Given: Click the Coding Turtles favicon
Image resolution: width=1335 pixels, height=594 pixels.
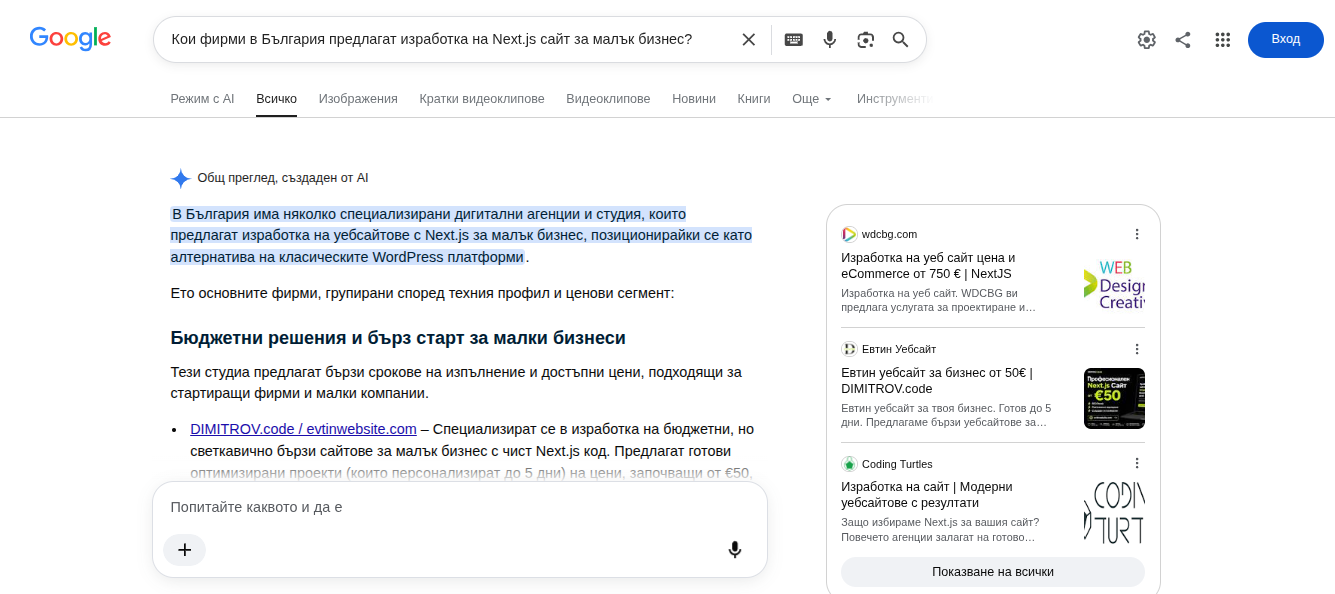Looking at the screenshot, I should point(849,464).
